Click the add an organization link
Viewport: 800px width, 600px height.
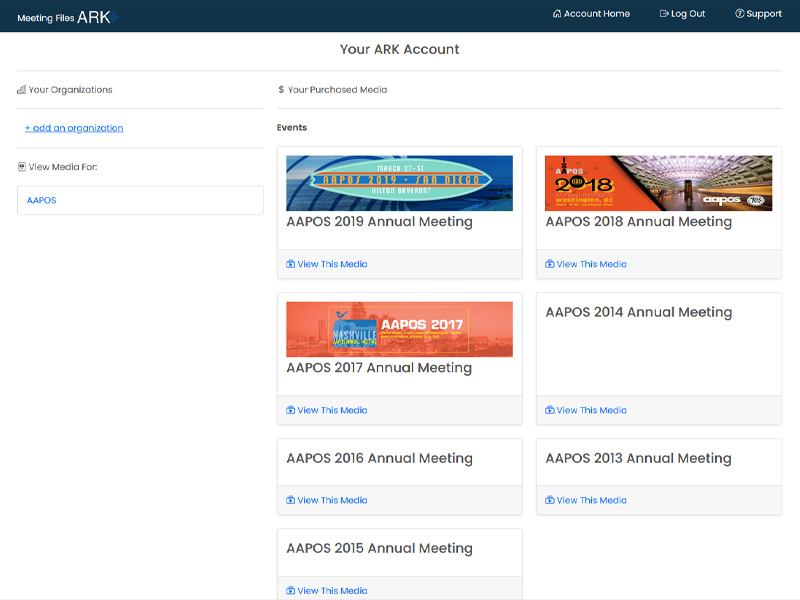74,128
